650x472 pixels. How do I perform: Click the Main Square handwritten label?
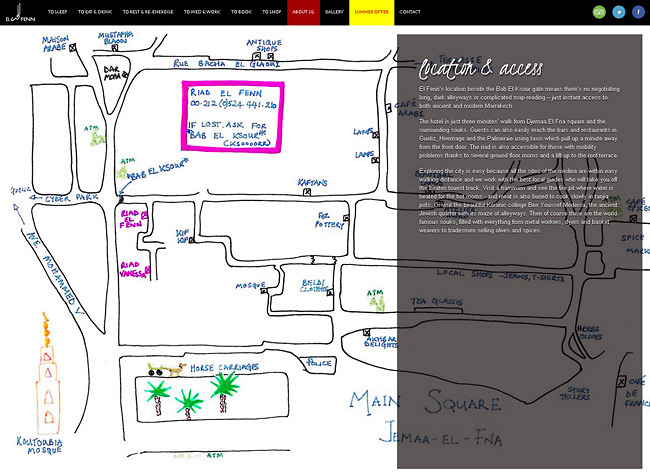pos(425,402)
